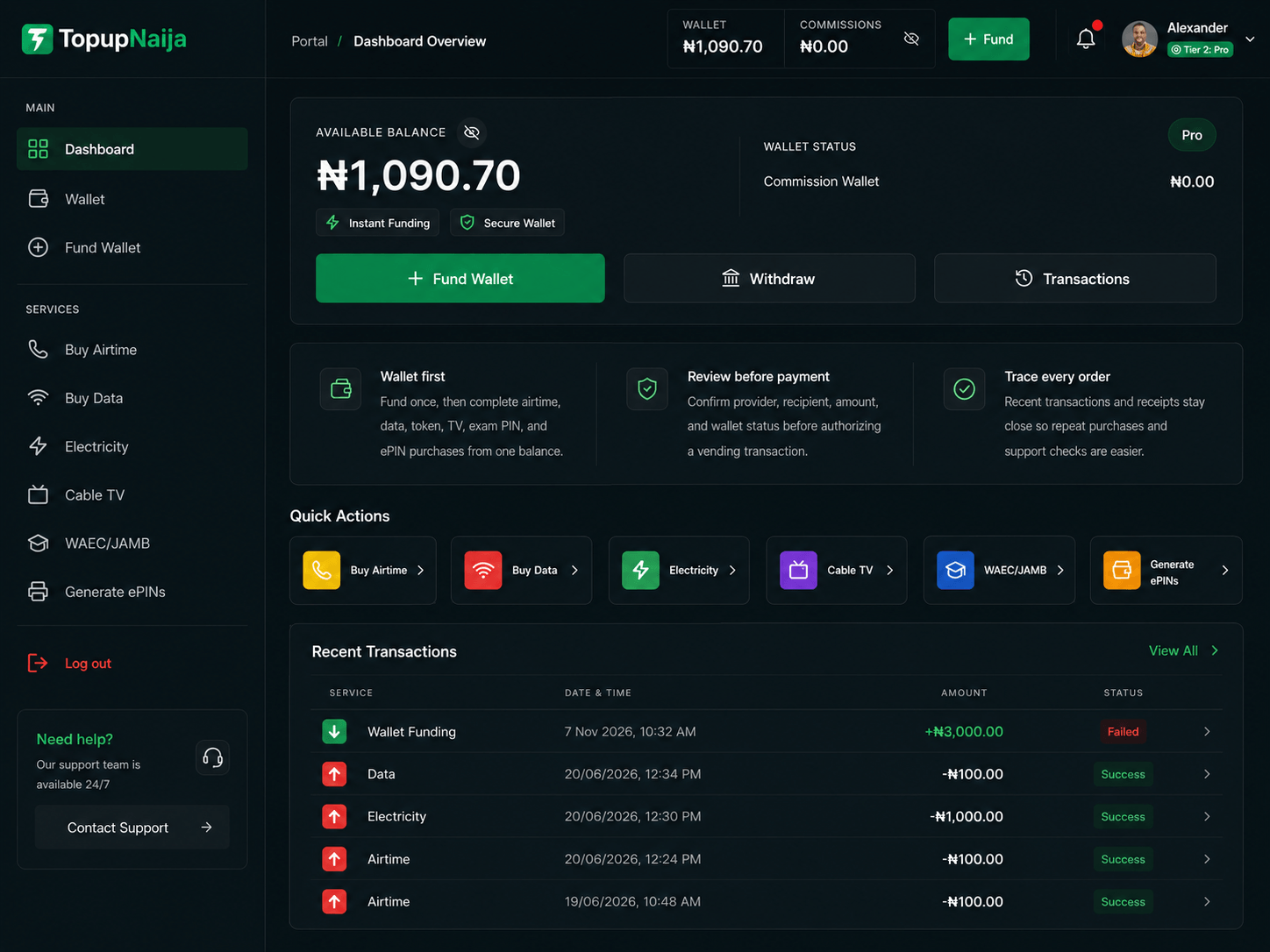The width and height of the screenshot is (1270, 952).
Task: Click the Commission Wallet label
Action: click(x=821, y=181)
